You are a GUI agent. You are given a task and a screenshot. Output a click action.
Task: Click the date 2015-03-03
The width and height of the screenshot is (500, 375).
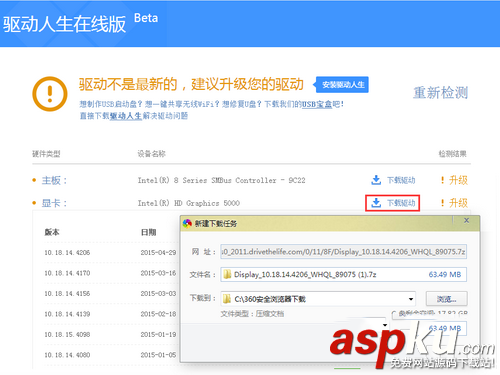(x=158, y=294)
